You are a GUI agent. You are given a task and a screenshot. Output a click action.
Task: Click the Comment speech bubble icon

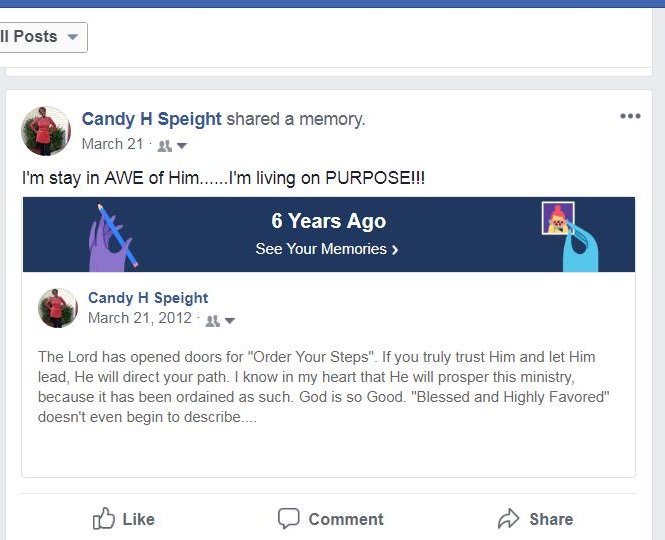[x=289, y=518]
